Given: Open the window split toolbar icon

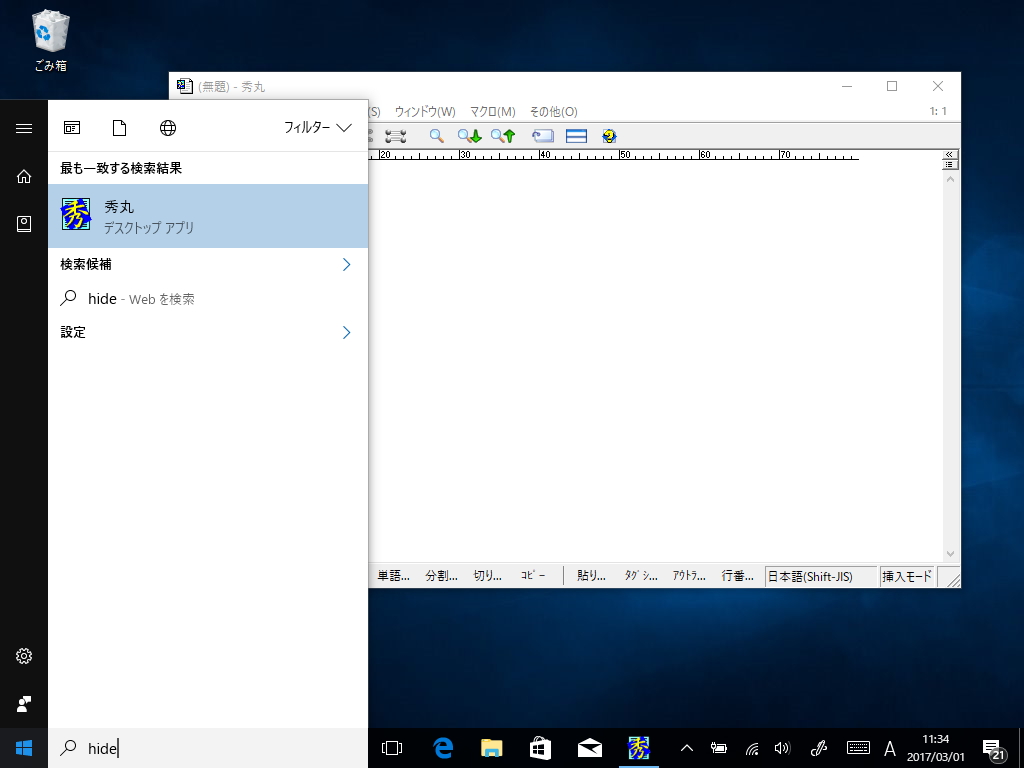Looking at the screenshot, I should point(576,136).
